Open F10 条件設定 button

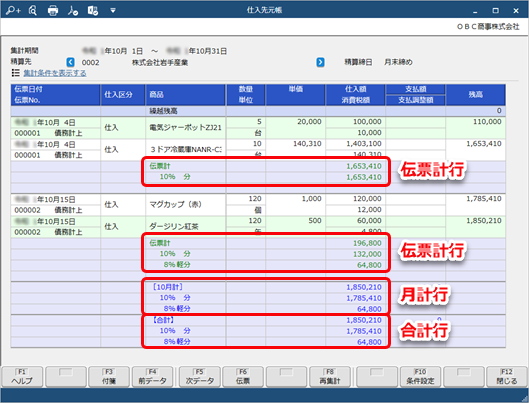pos(420,377)
